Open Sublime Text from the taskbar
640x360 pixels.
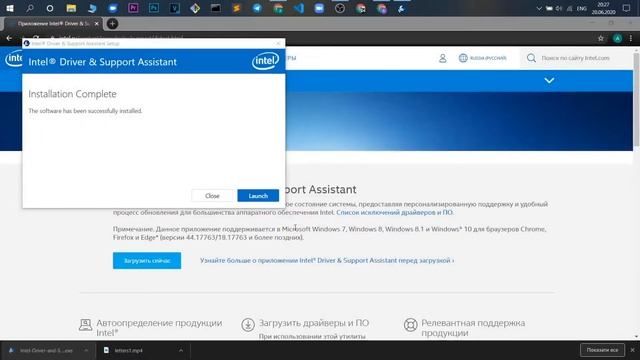pyautogui.click(x=236, y=8)
